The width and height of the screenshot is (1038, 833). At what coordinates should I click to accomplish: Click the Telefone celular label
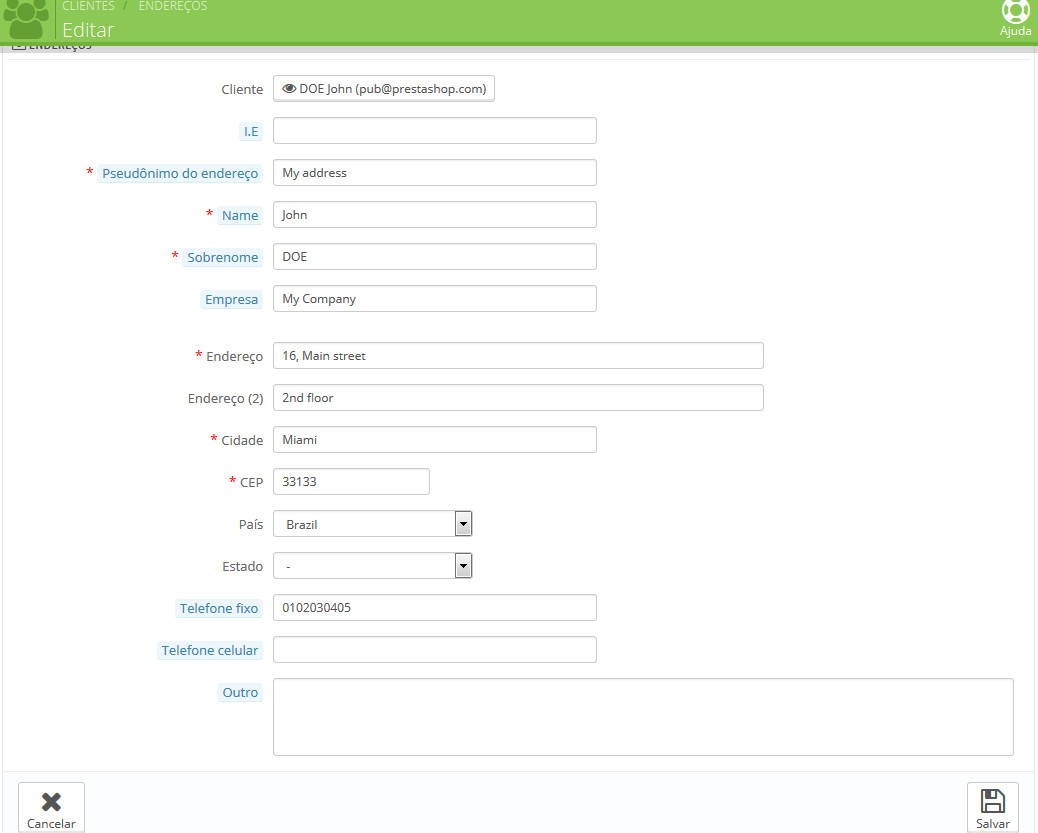(x=210, y=651)
